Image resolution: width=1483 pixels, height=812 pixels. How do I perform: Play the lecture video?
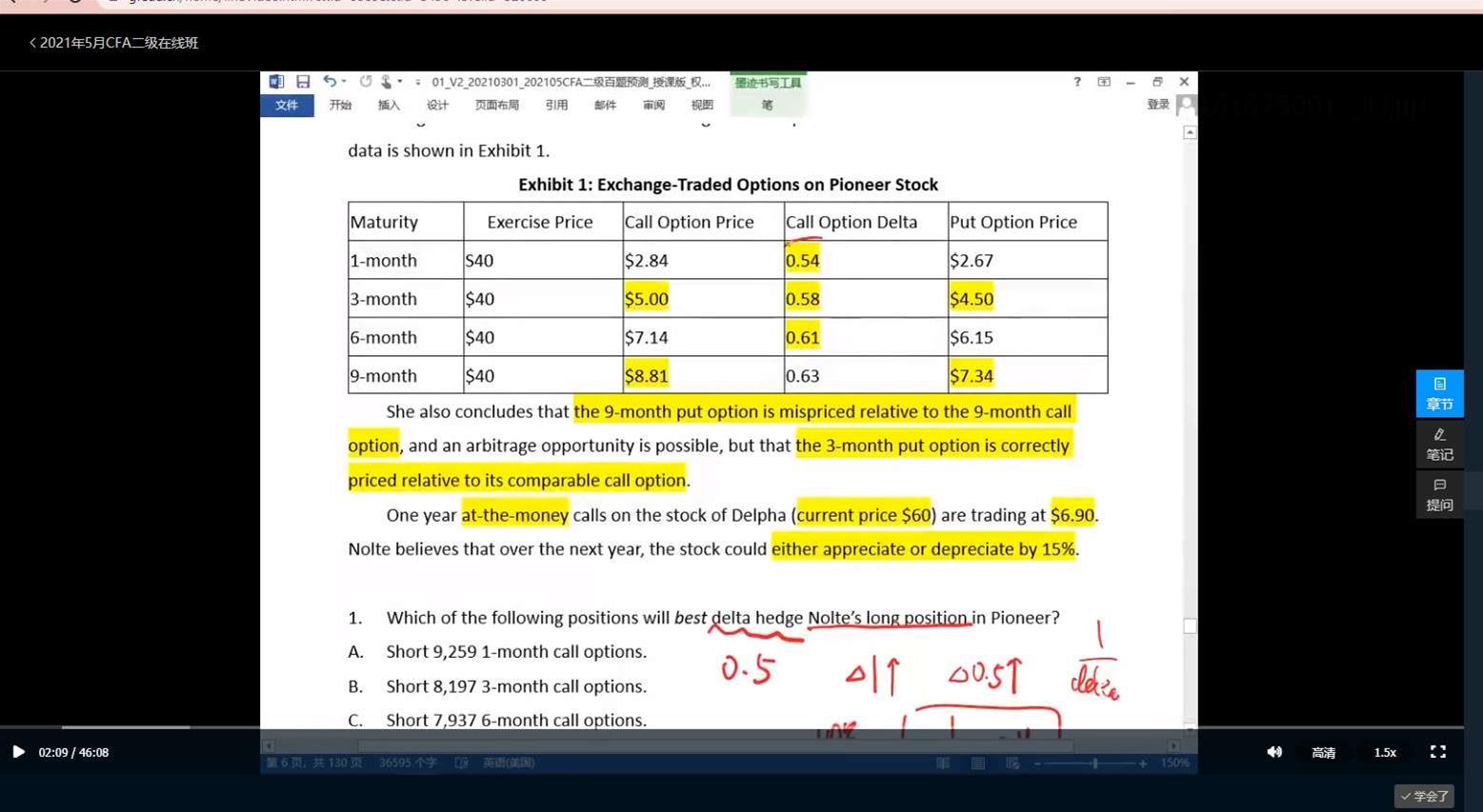click(18, 752)
